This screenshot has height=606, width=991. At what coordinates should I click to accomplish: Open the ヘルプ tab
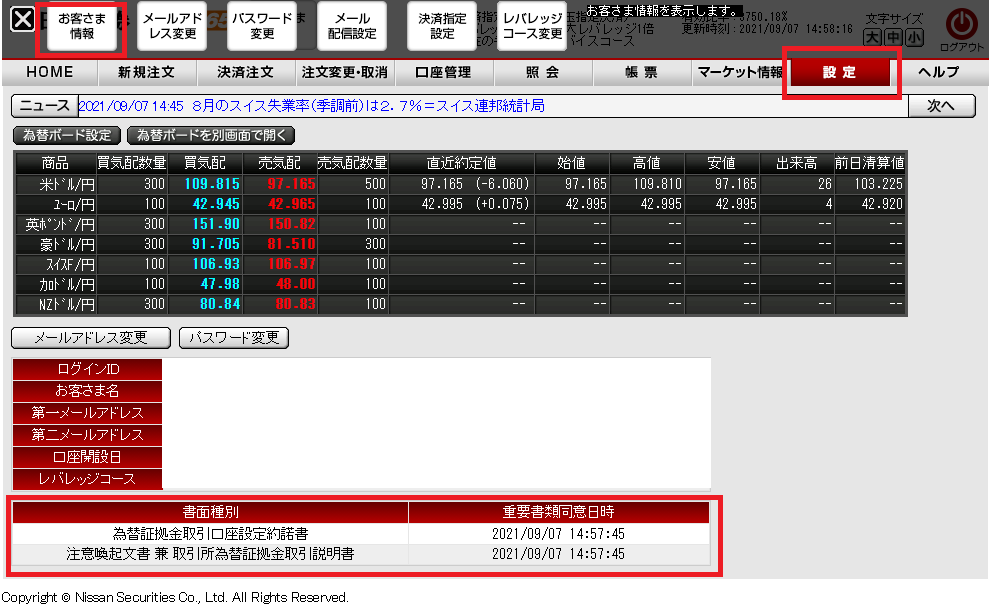[939, 72]
